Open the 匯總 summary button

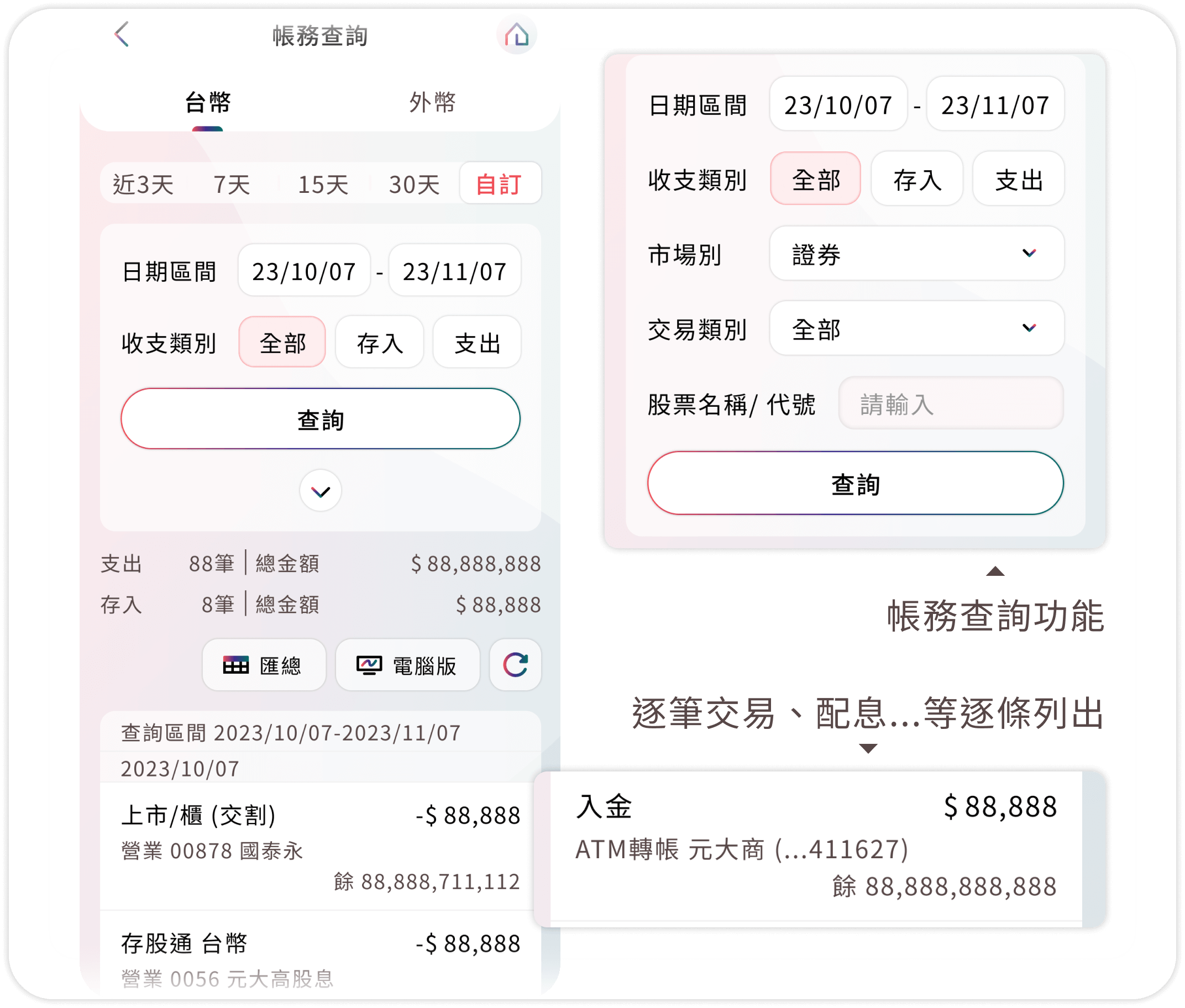pos(264,665)
